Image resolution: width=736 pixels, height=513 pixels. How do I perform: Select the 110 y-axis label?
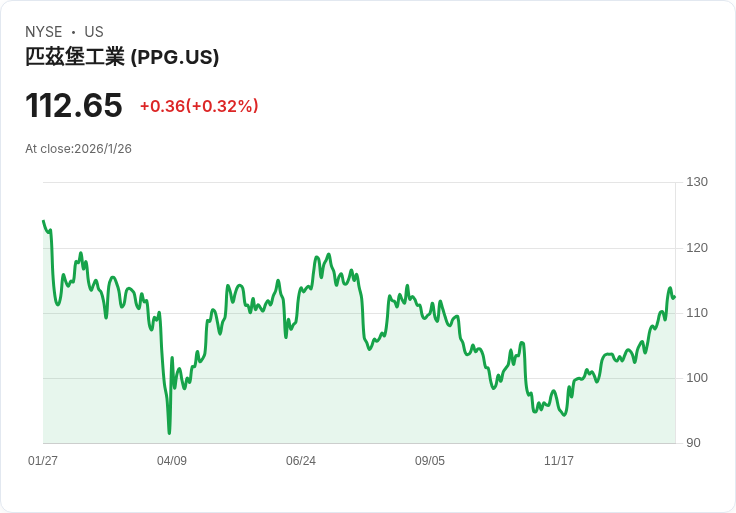coord(697,313)
